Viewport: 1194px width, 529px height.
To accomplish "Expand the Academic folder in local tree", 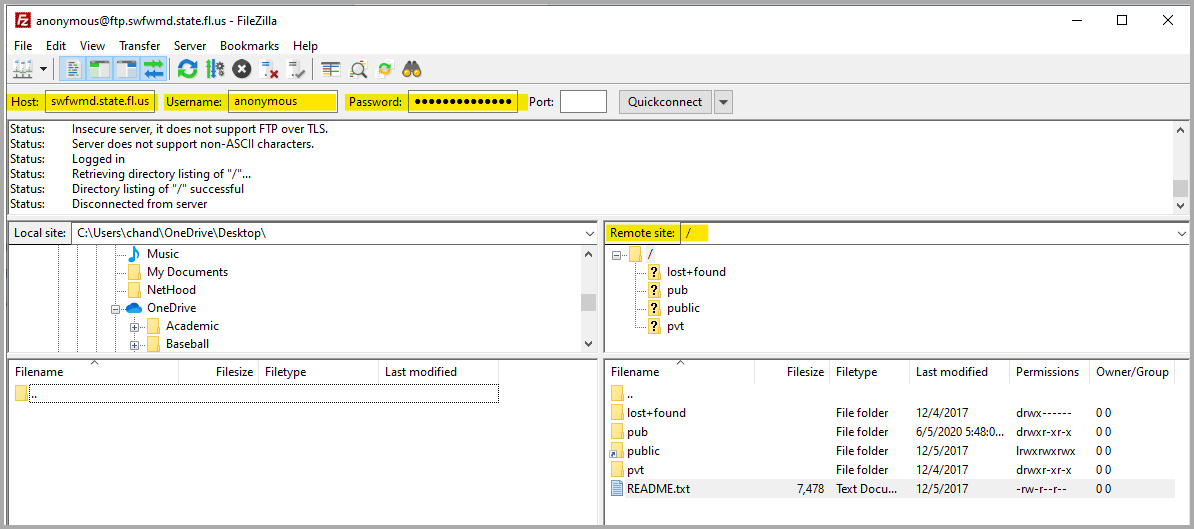I will (134, 326).
